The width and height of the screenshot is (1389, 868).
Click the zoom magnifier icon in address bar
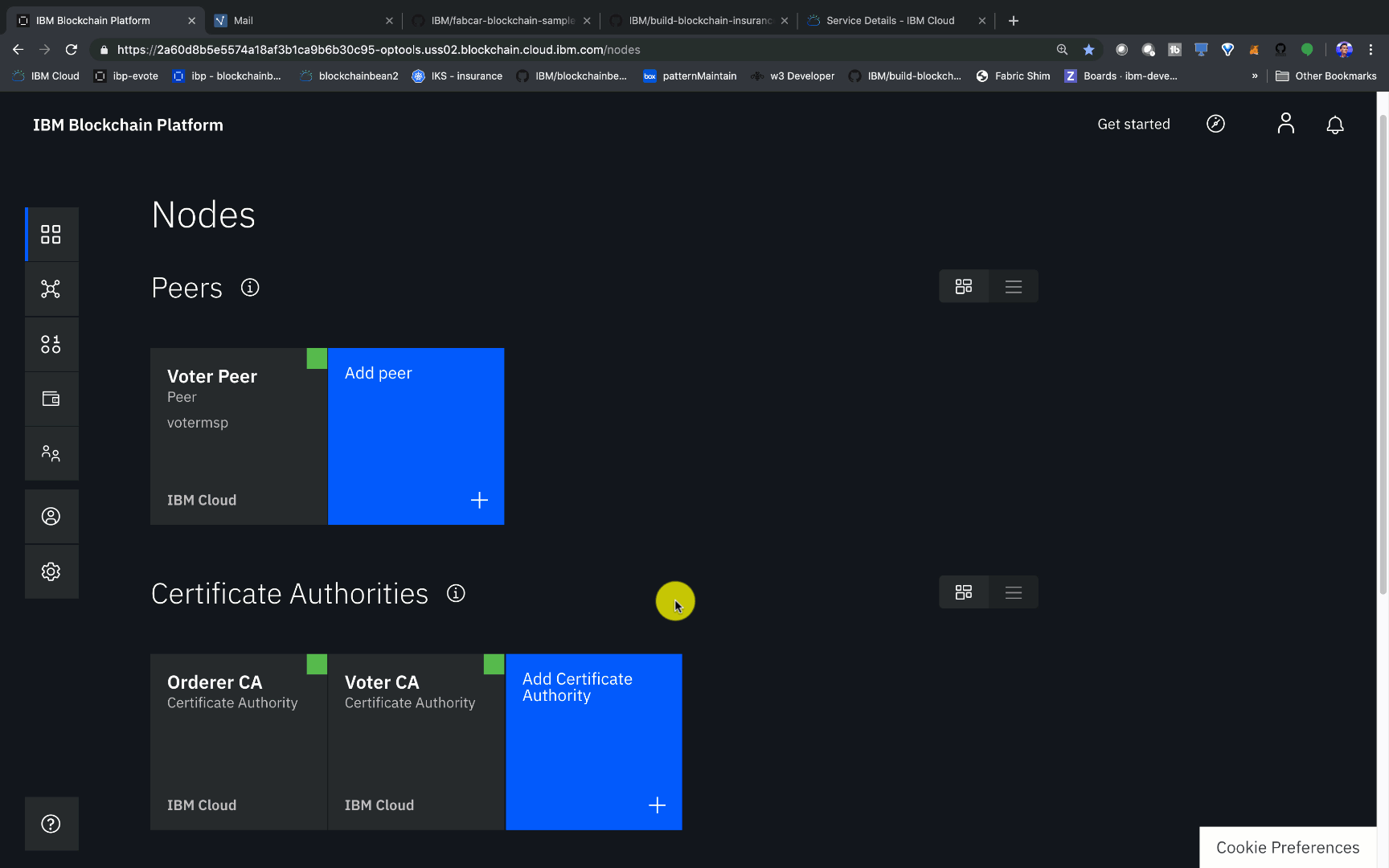coord(1062,50)
